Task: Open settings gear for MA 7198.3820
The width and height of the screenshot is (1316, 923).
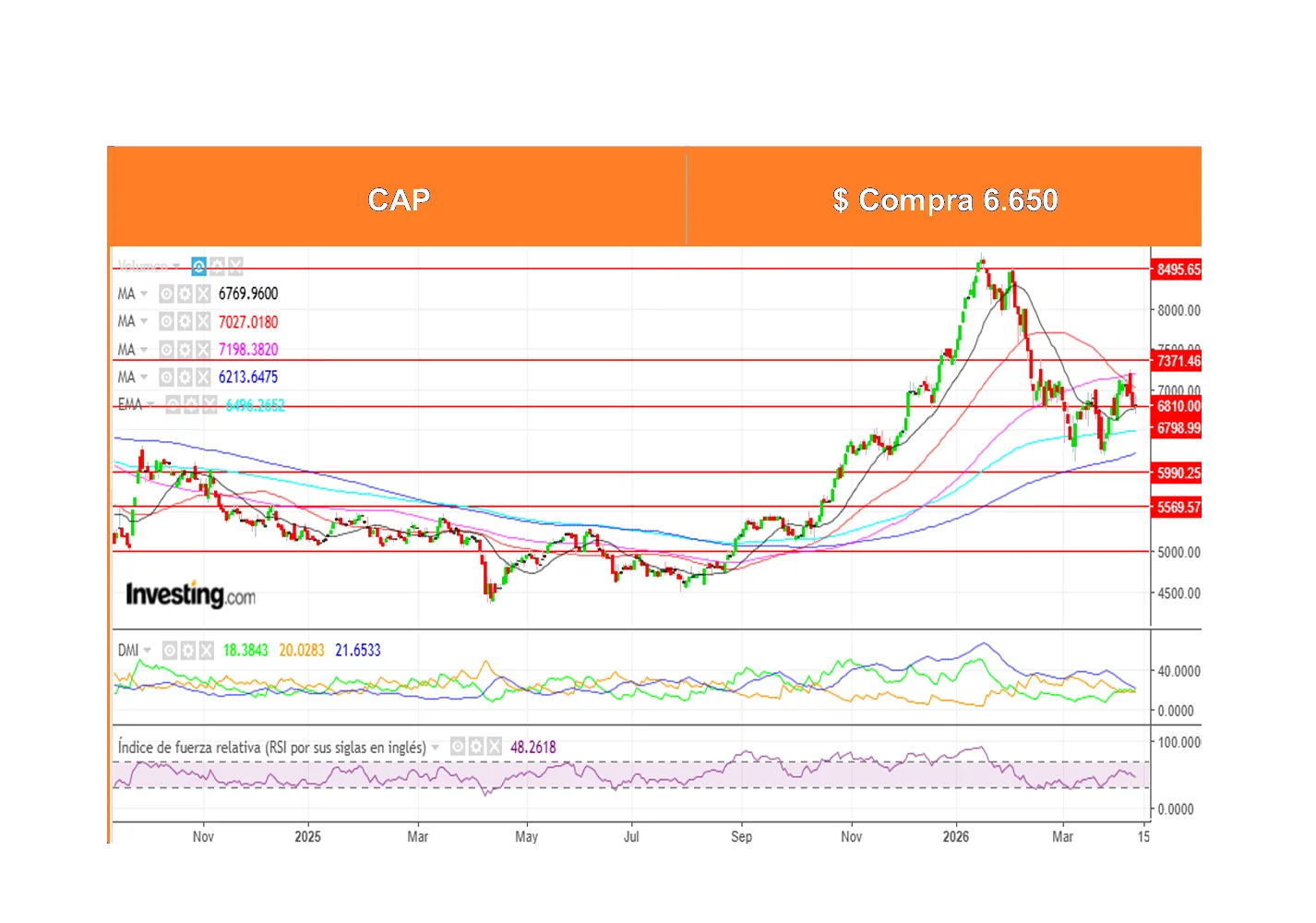Action: click(x=185, y=350)
